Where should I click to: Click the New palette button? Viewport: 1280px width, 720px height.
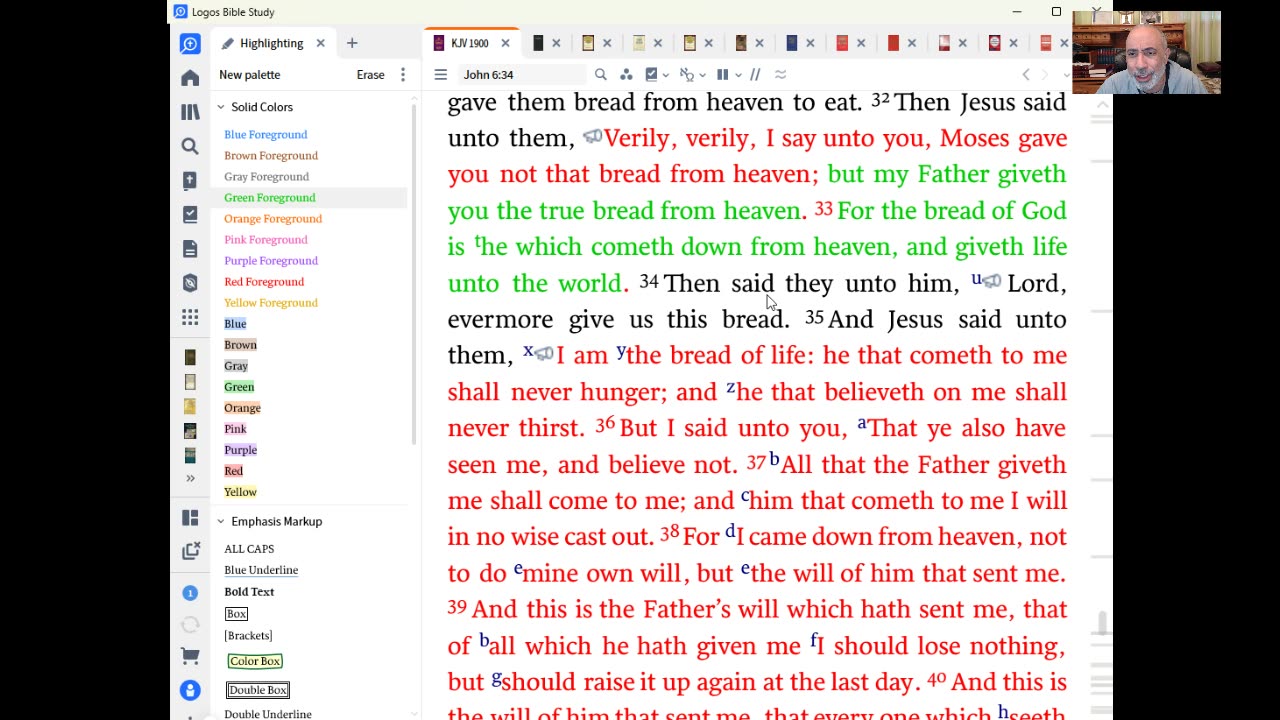point(249,75)
